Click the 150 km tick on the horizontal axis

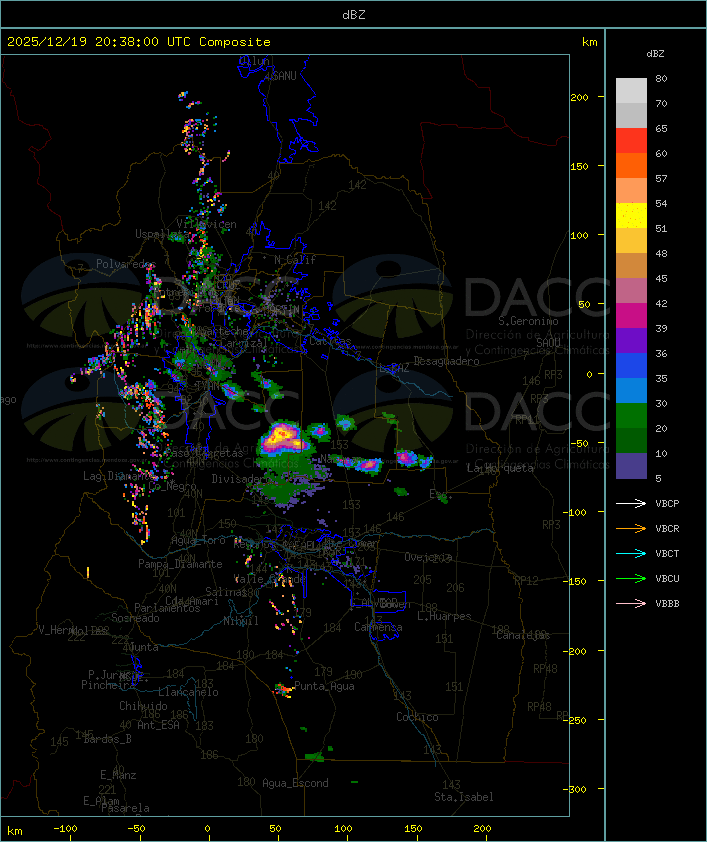click(413, 829)
